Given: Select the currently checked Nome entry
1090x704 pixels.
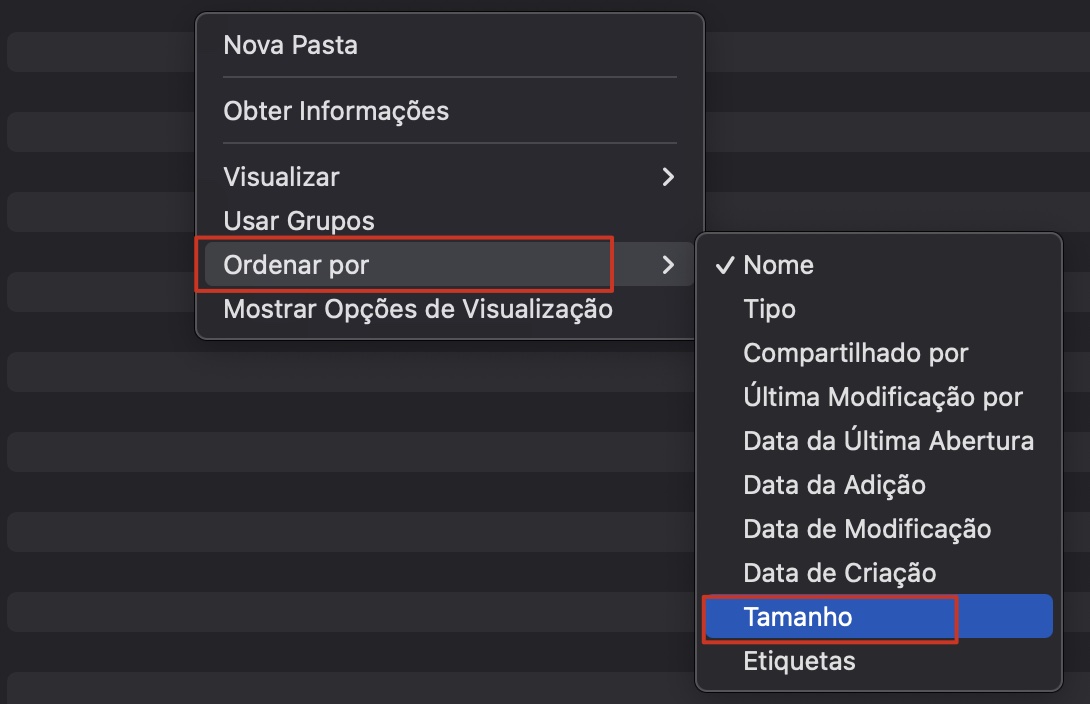Looking at the screenshot, I should (777, 265).
